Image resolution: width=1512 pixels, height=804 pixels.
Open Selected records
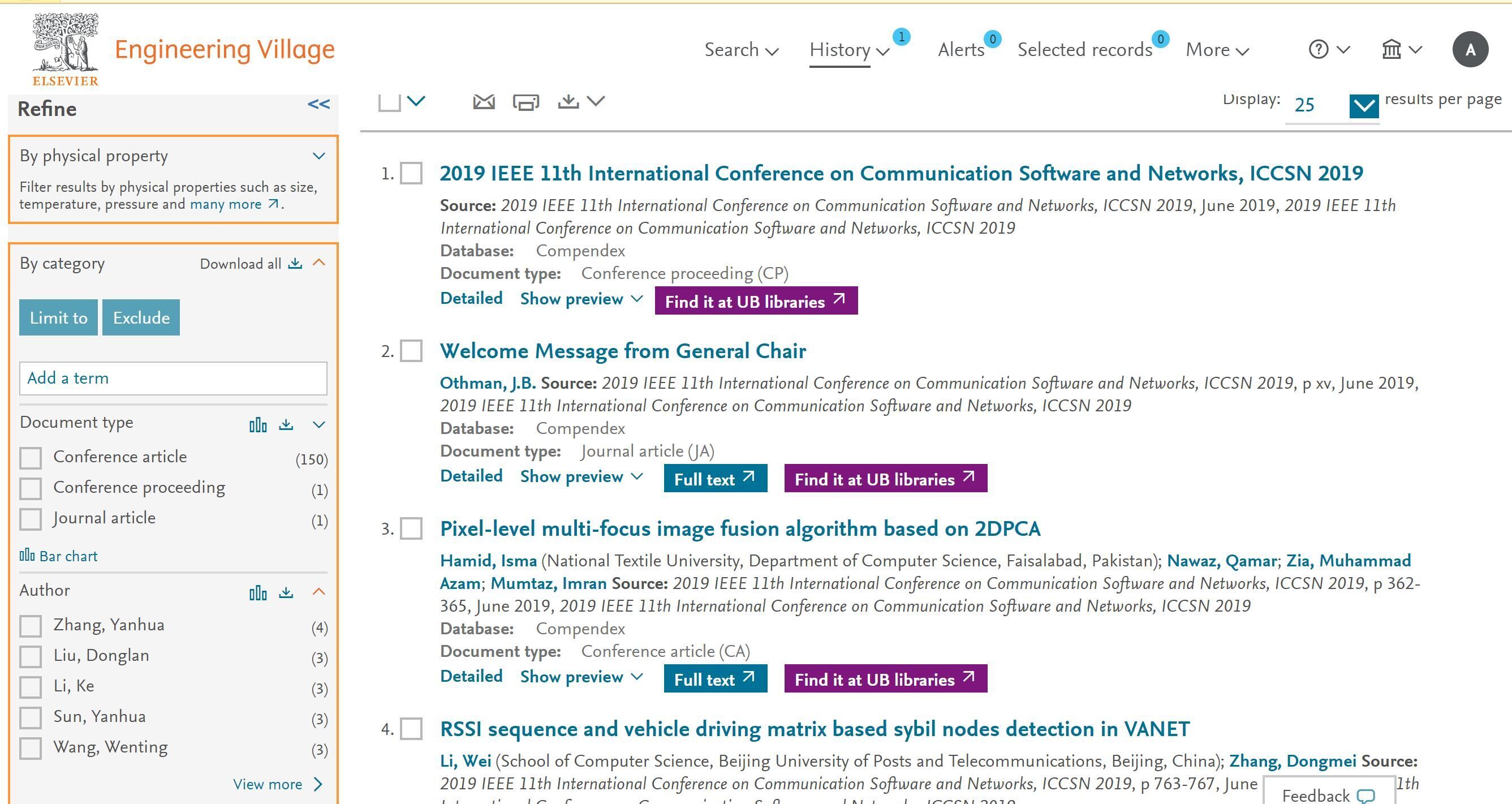pyautogui.click(x=1085, y=50)
